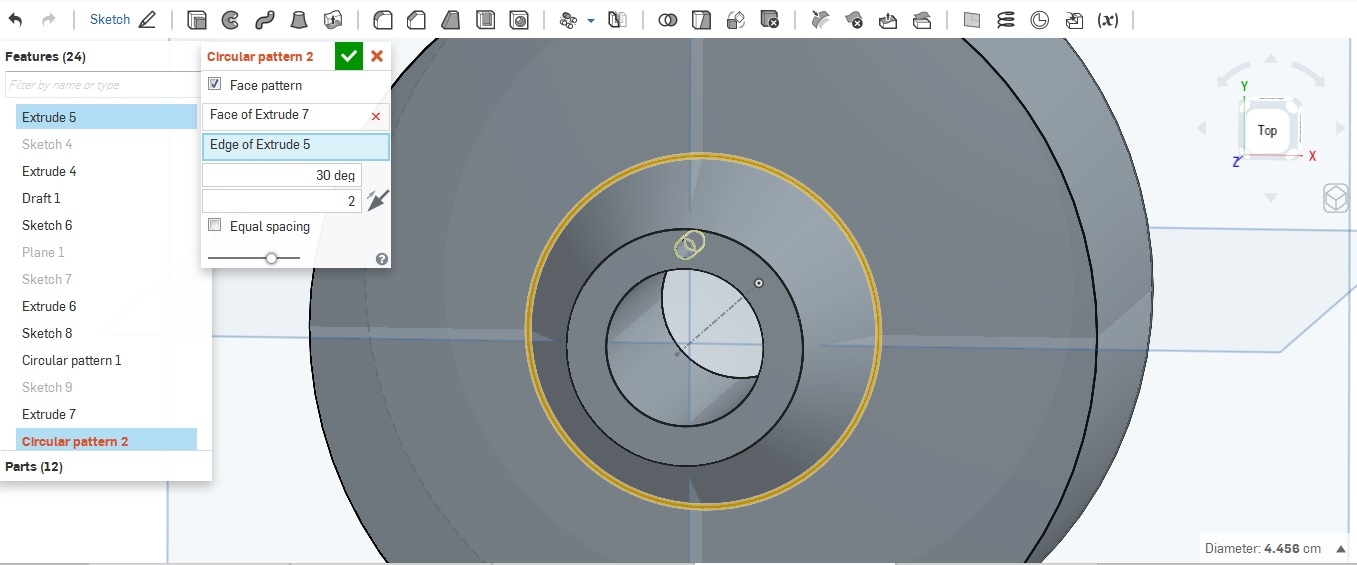This screenshot has height=565, width=1357.
Task: Select Extrude 4 in feature list
Action: tap(106, 171)
